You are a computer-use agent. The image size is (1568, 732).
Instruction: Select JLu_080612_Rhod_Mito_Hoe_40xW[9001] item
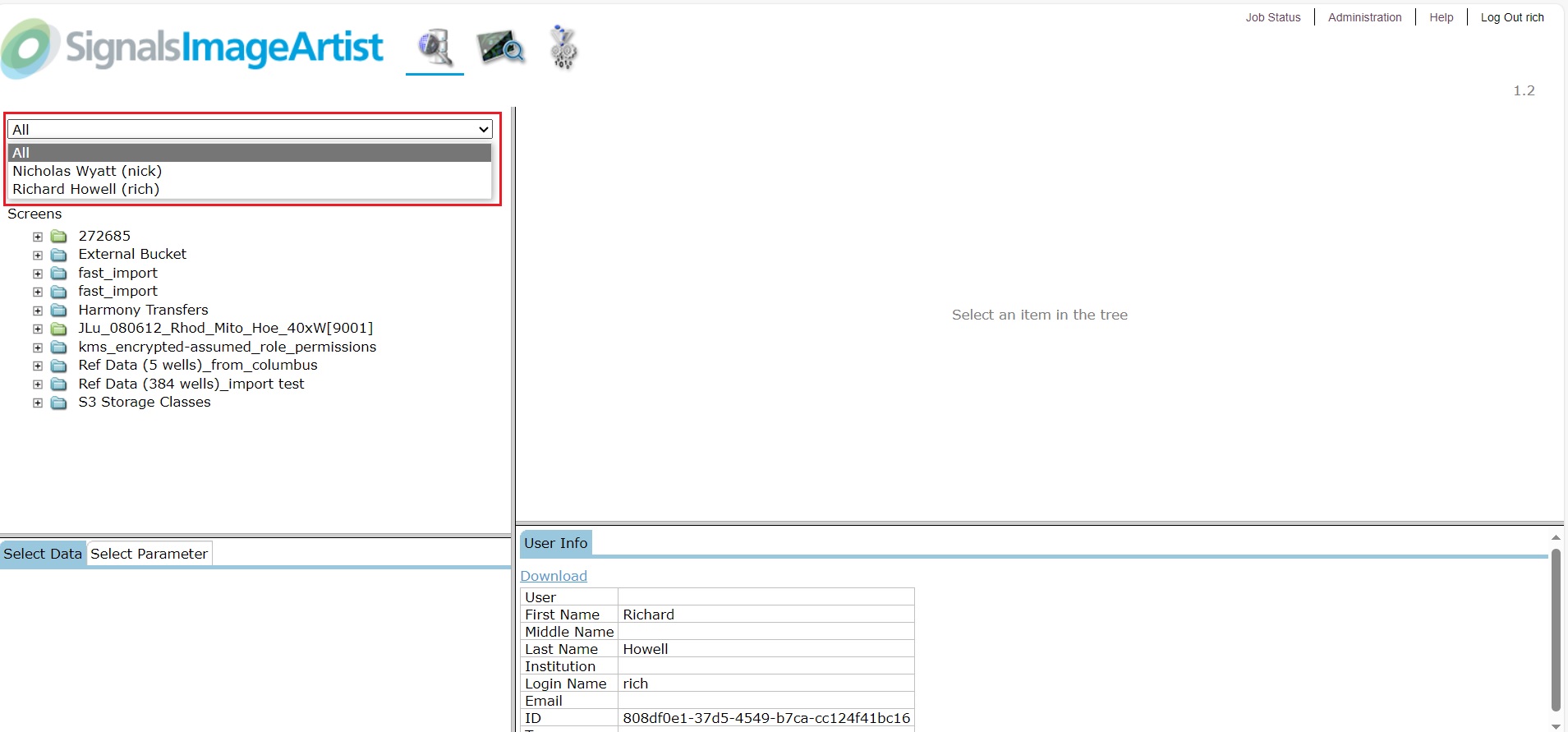226,328
